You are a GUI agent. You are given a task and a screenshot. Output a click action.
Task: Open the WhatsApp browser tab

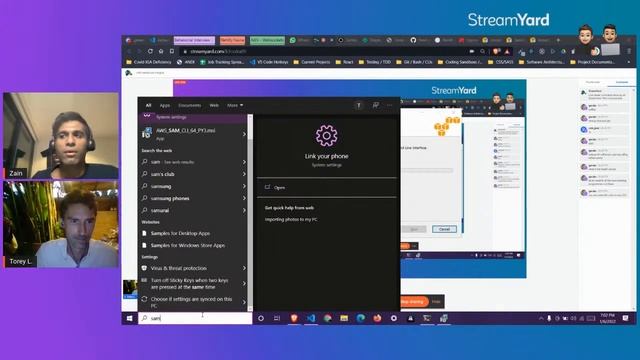293,40
